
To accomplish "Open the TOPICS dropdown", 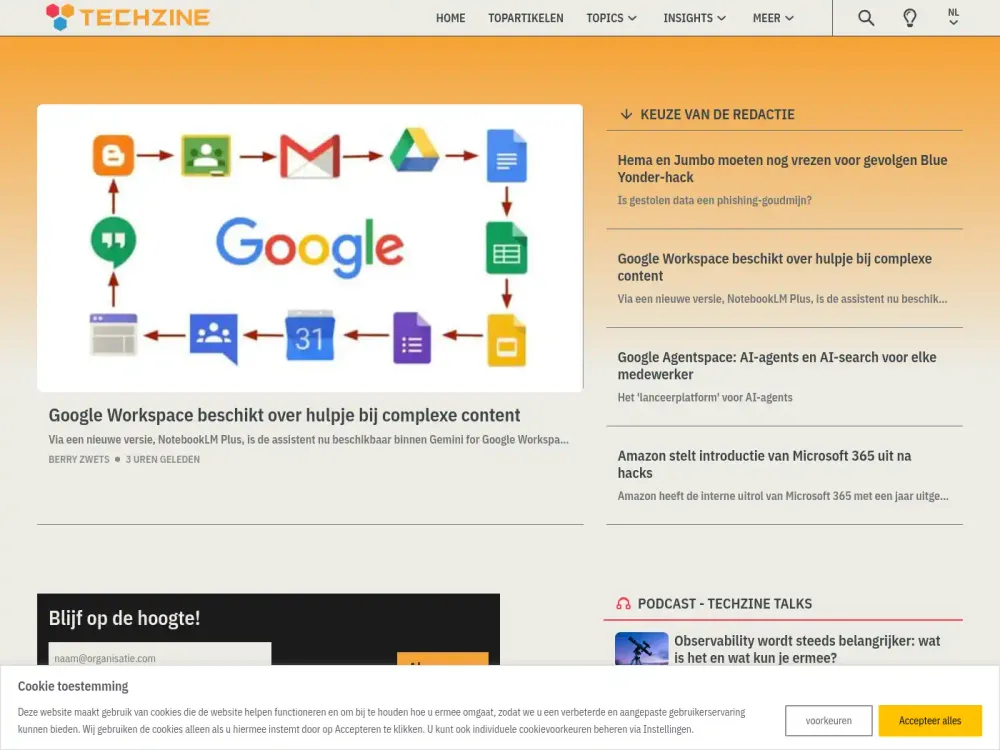I will (x=612, y=17).
